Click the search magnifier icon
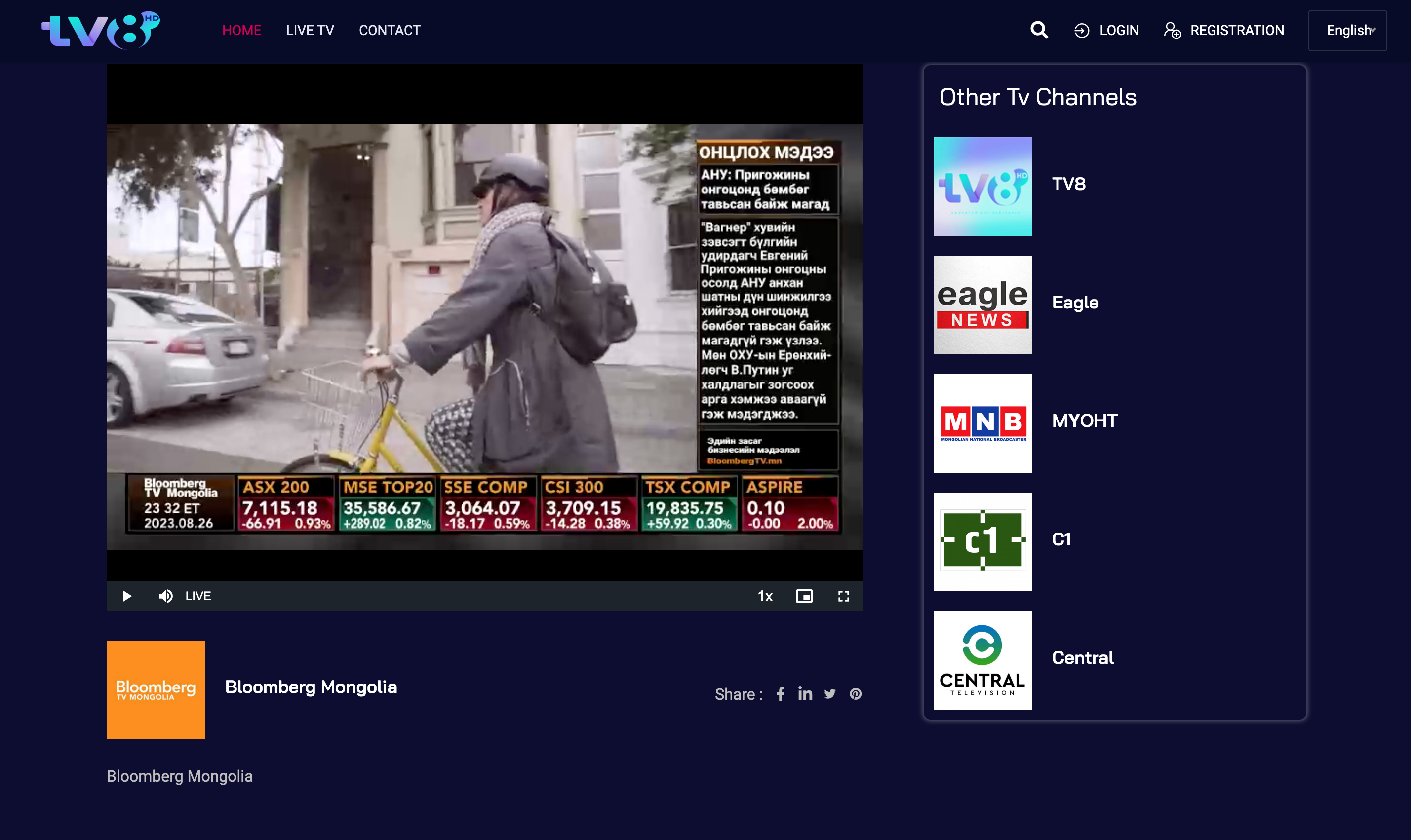1411x840 pixels. pos(1038,30)
